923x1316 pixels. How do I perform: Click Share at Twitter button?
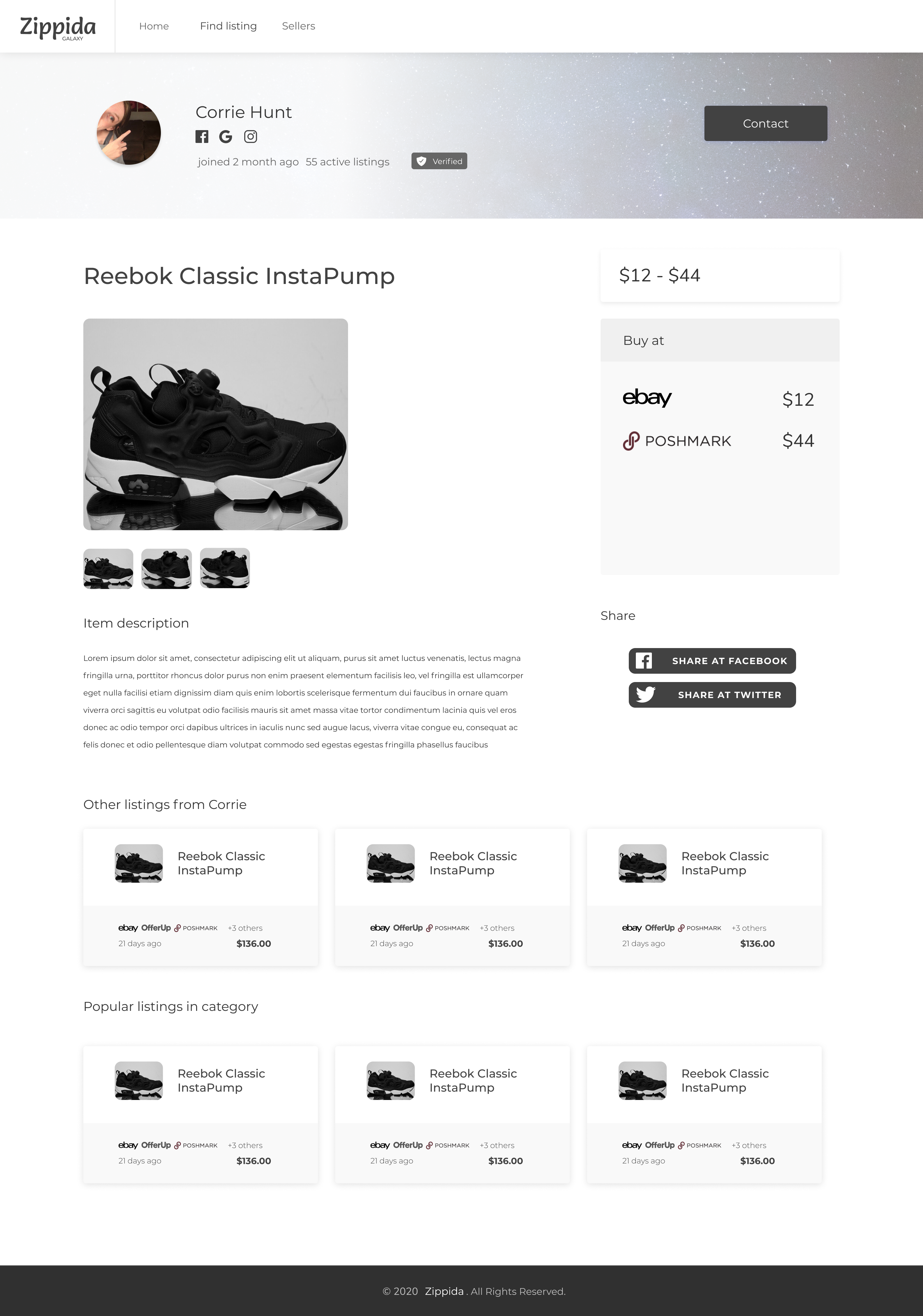click(712, 695)
